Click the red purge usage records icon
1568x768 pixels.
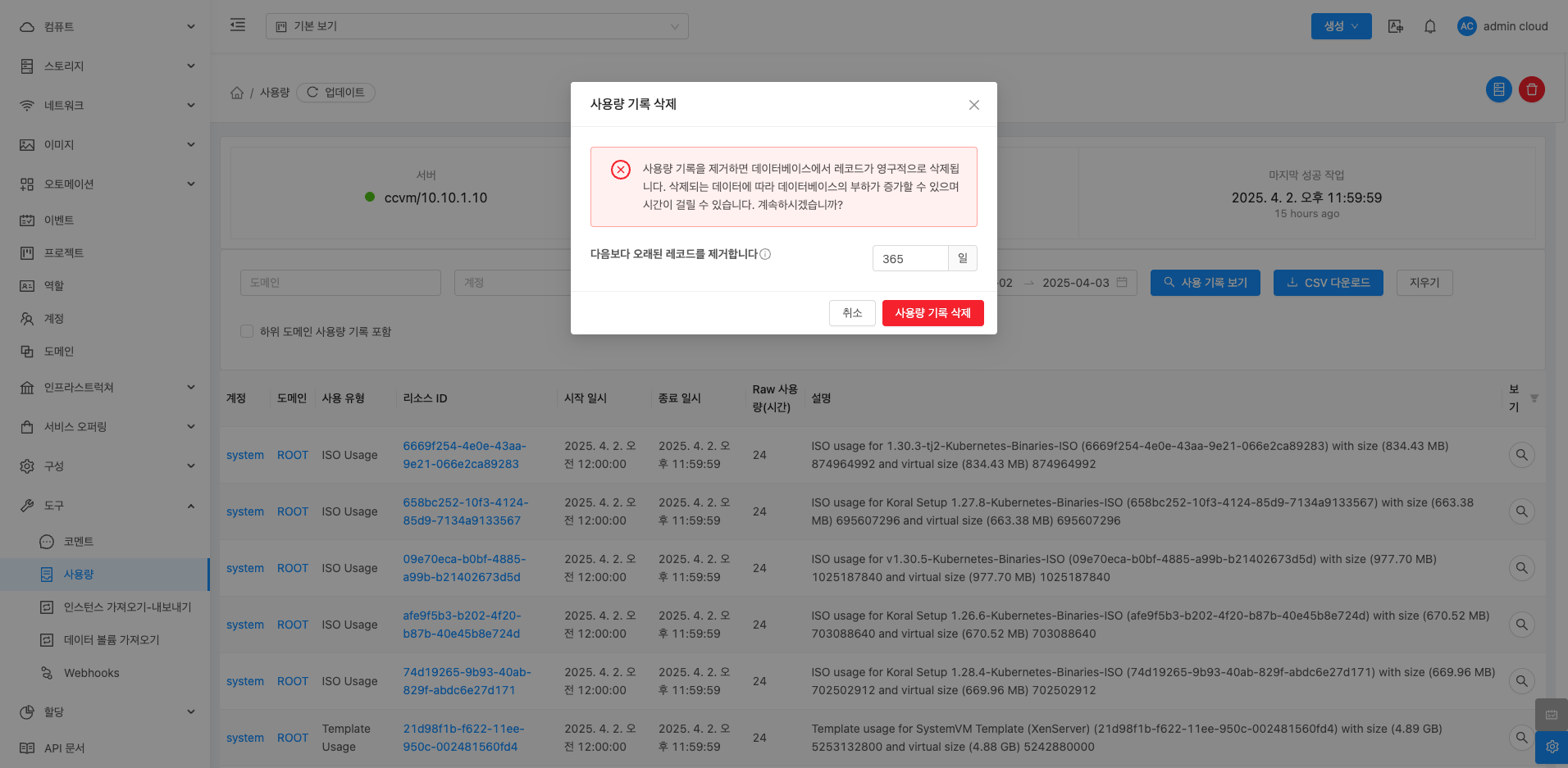[x=1532, y=89]
